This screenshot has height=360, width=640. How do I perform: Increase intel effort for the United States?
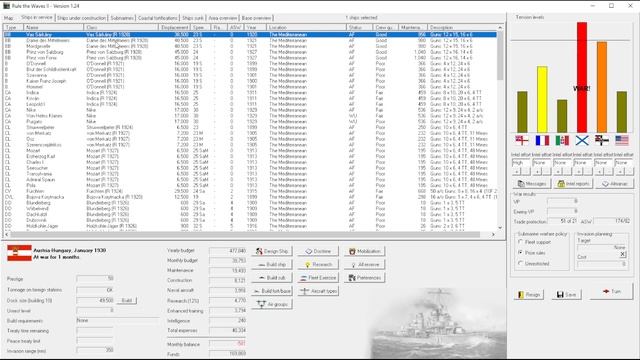[619, 172]
